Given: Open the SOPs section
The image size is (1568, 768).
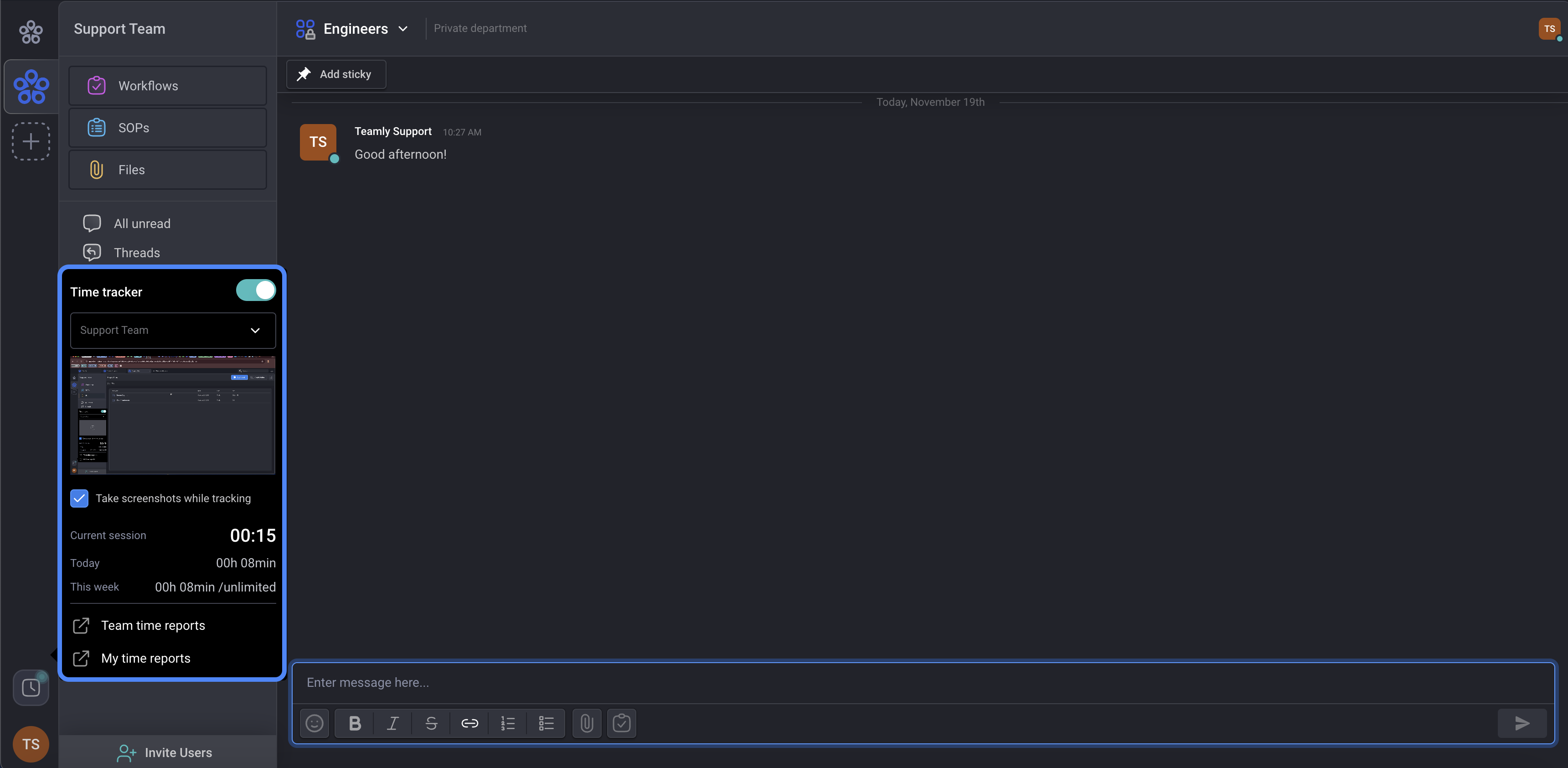Looking at the screenshot, I should click(167, 128).
